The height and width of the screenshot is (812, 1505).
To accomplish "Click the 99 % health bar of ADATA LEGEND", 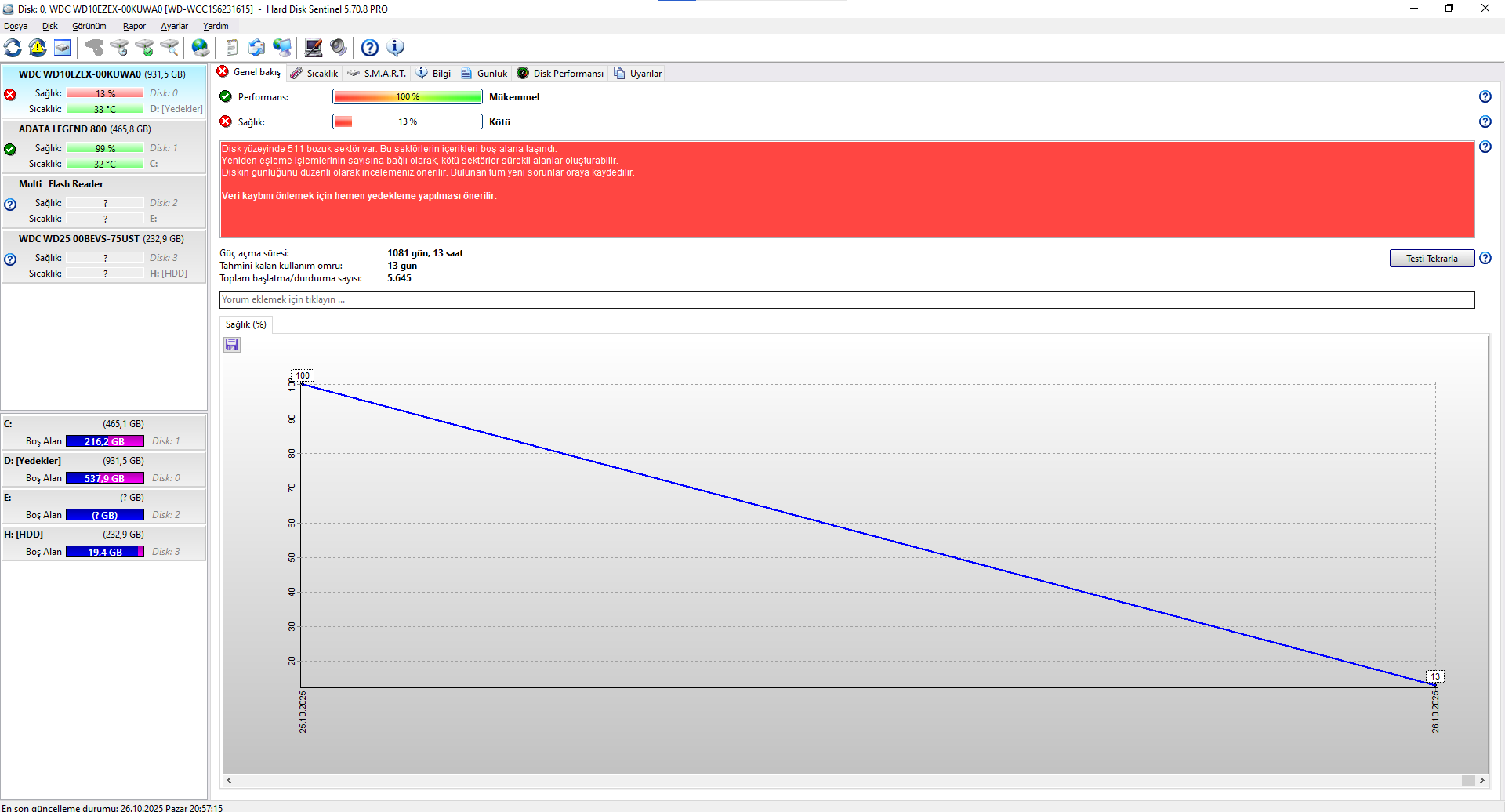I will point(105,148).
